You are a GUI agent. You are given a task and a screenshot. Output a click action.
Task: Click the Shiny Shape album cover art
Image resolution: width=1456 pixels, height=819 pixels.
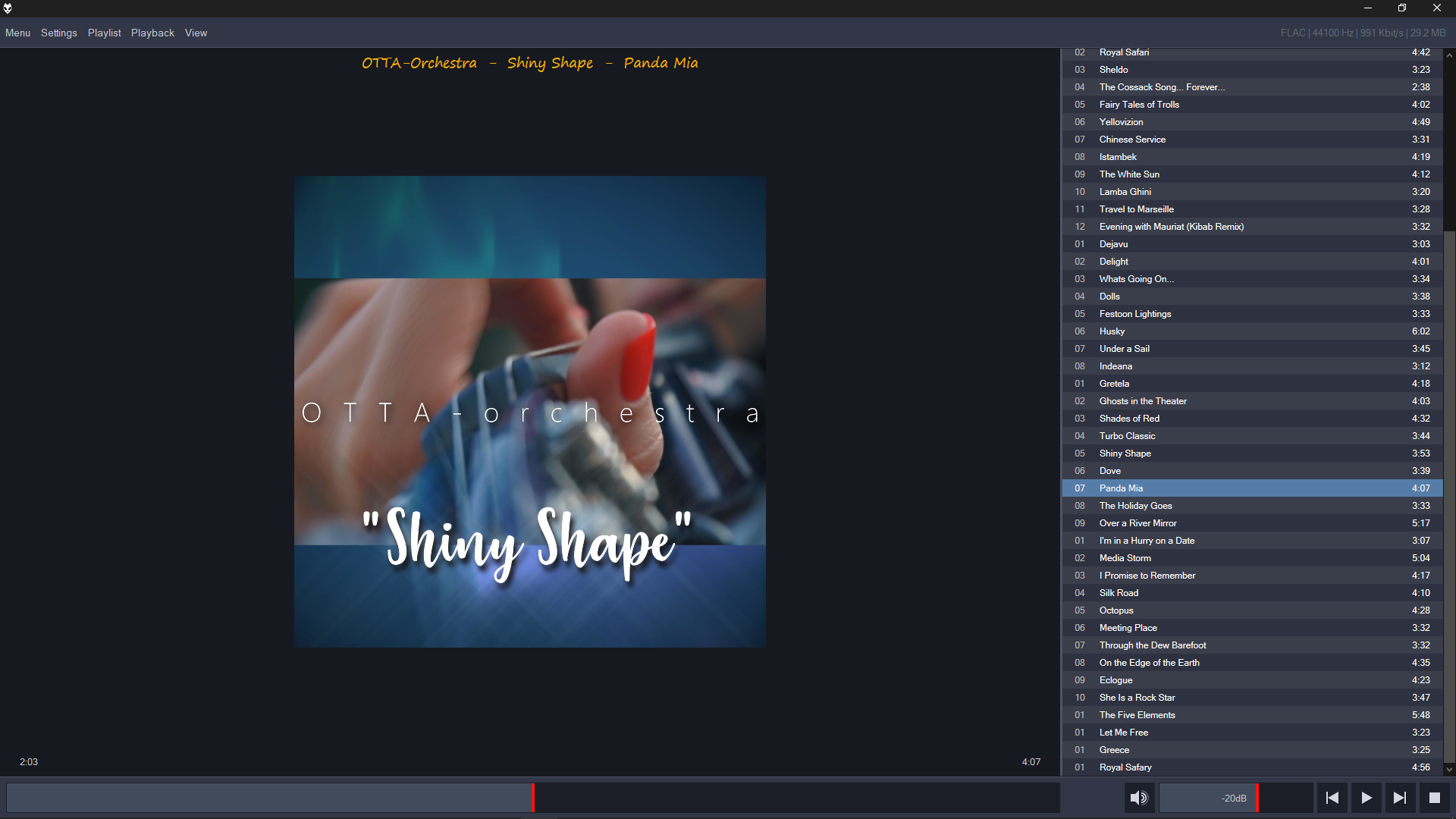[529, 411]
